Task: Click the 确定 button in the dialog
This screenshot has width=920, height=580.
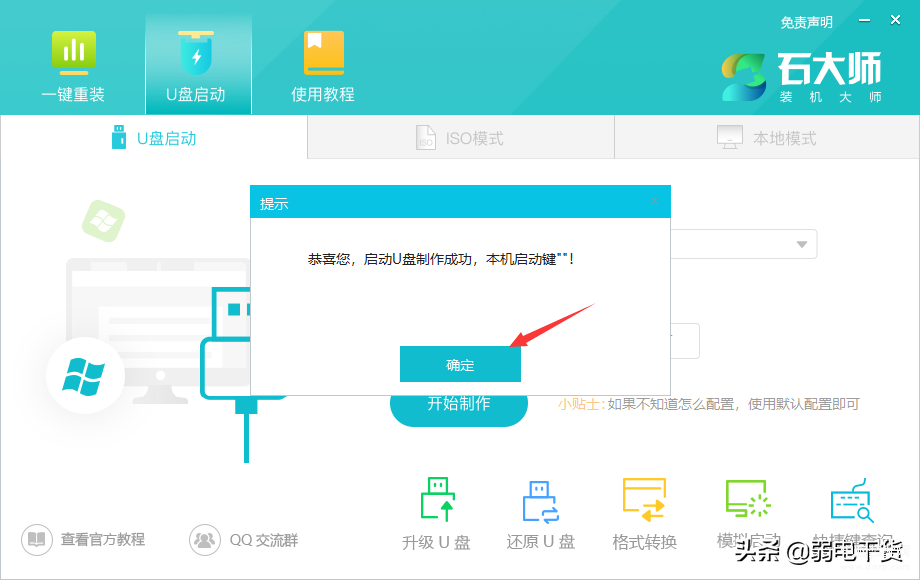Action: (460, 364)
